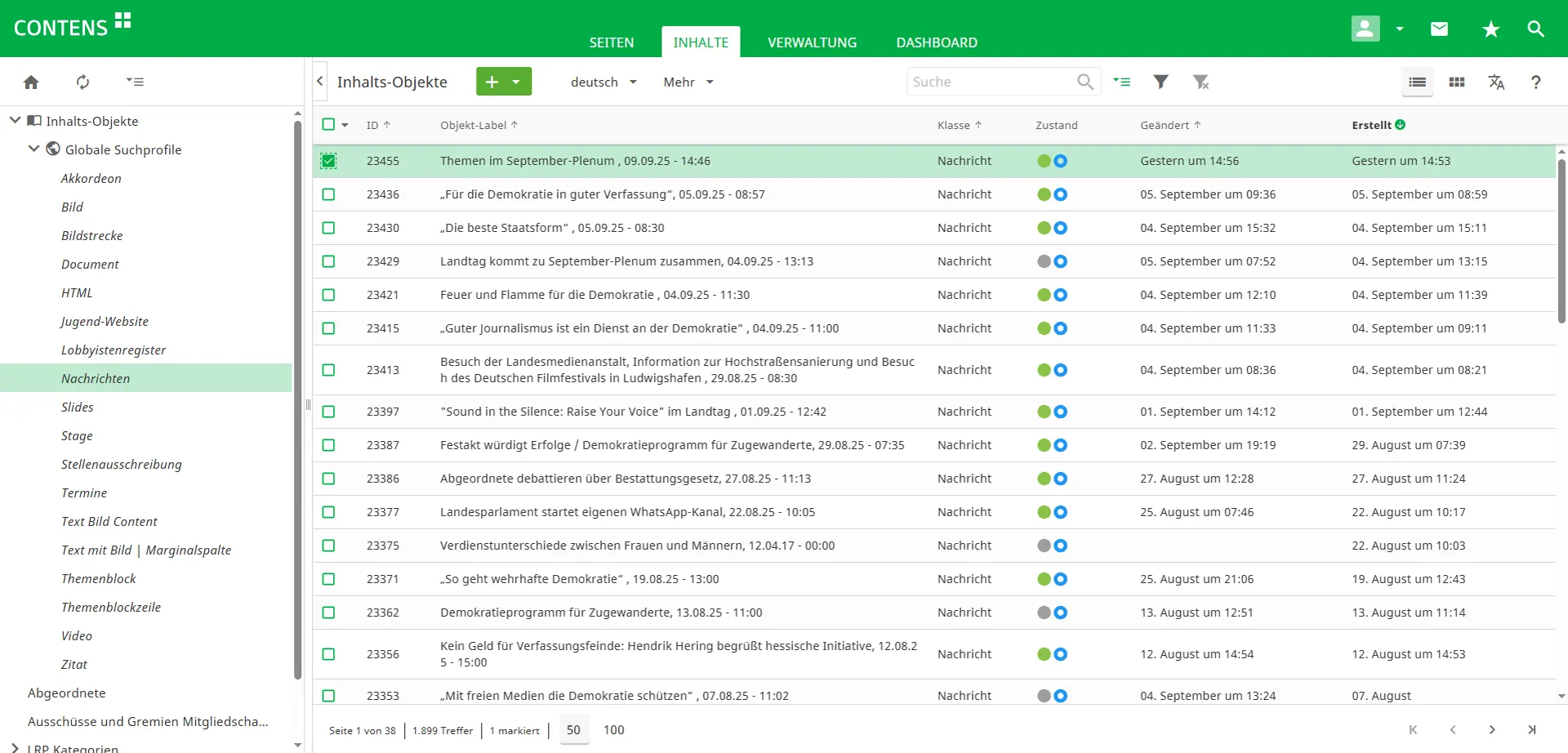Click the filter funnel icon
1568x753 pixels.
coord(1160,82)
